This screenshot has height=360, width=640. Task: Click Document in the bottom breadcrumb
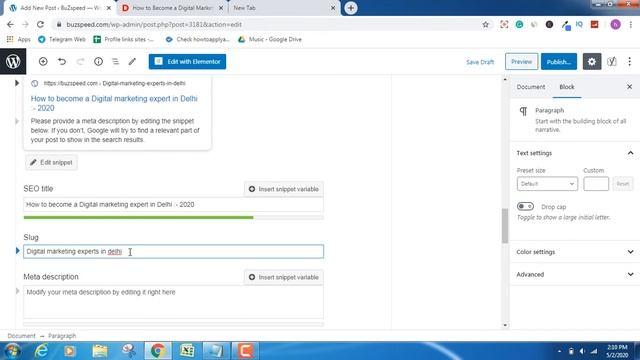21,336
